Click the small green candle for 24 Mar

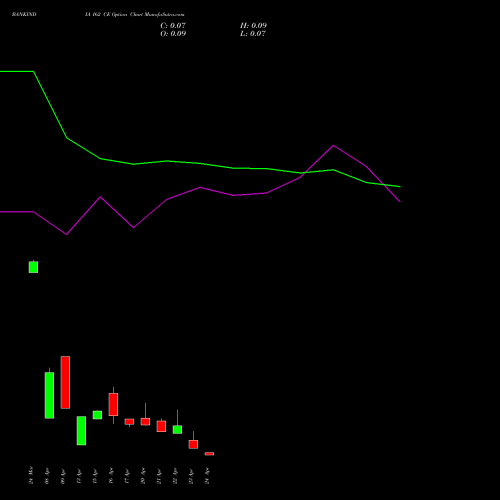[33, 267]
